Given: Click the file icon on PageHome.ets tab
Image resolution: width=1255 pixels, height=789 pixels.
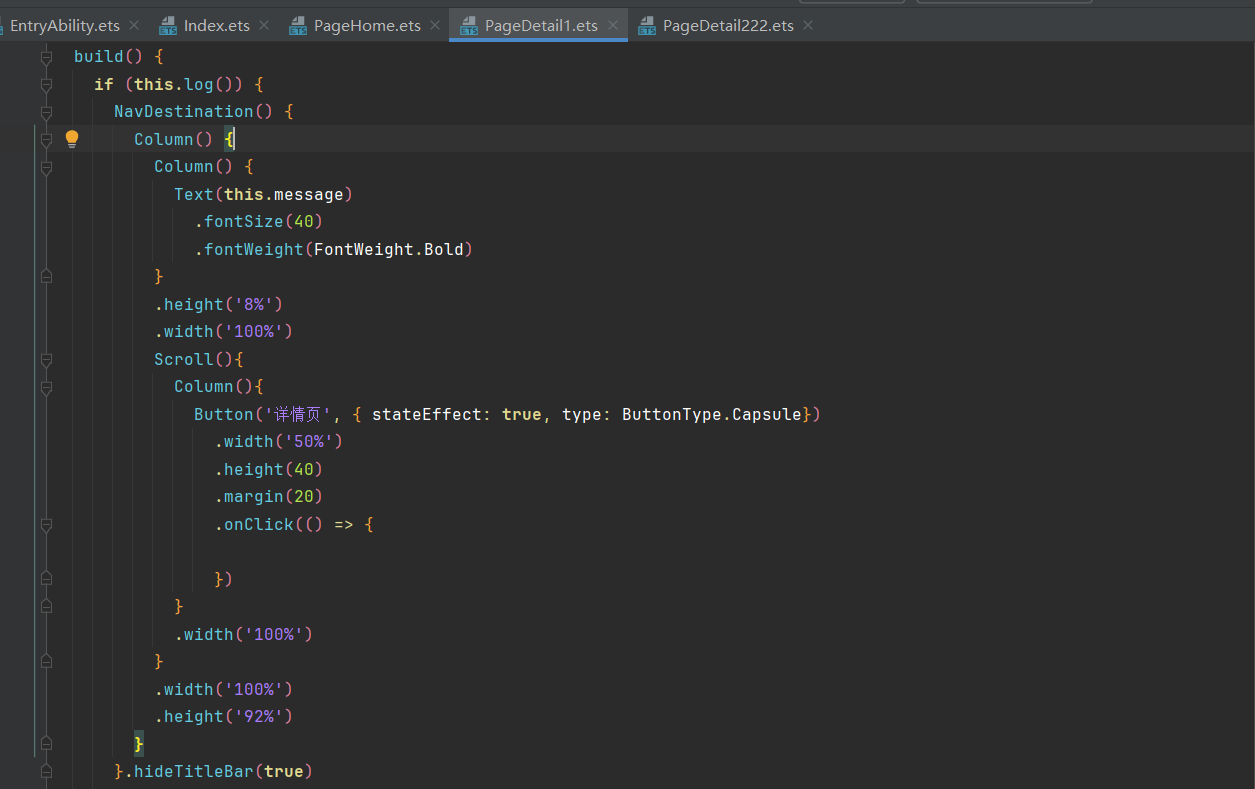Looking at the screenshot, I should 298,26.
